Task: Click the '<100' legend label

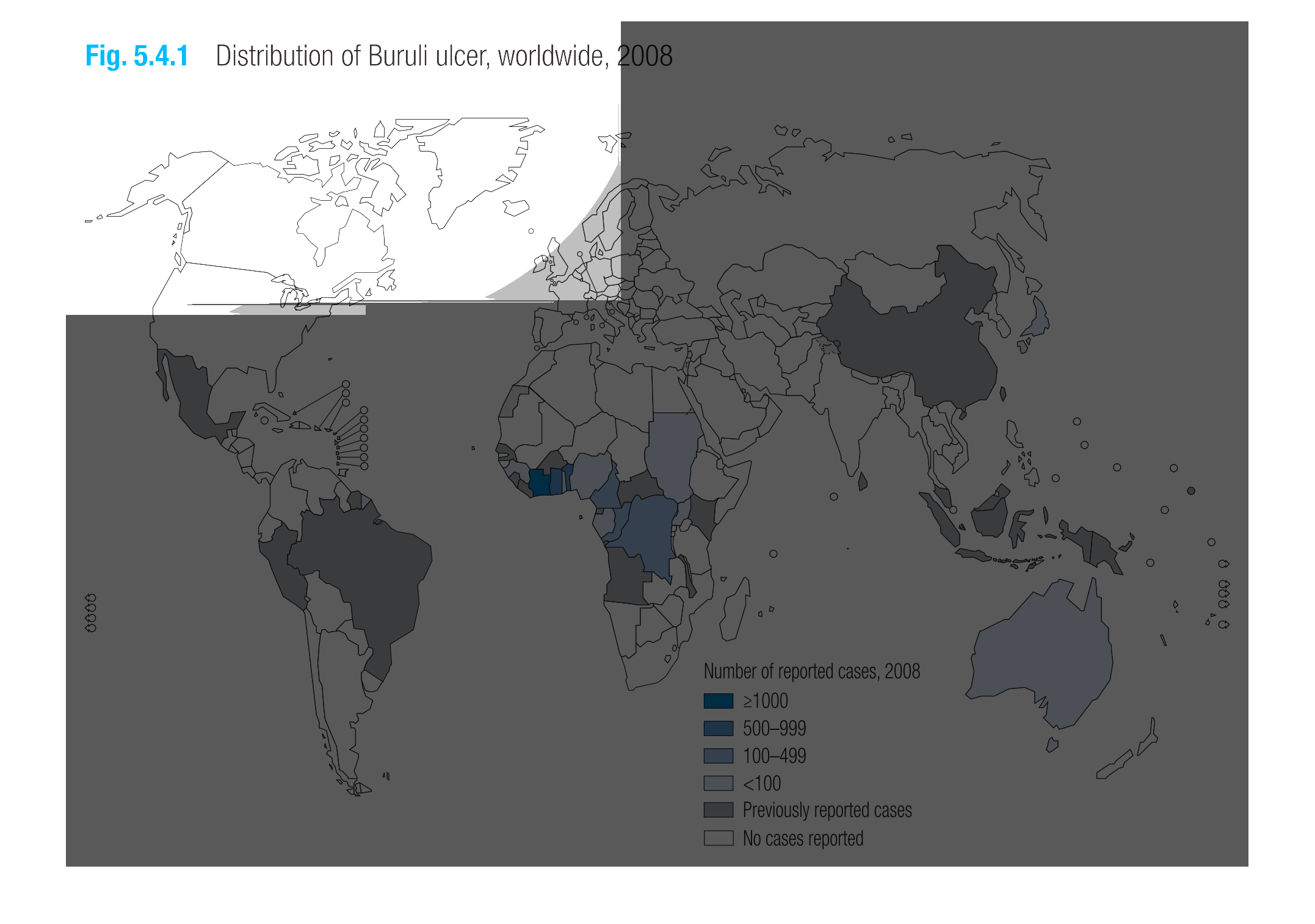Action: (x=761, y=783)
